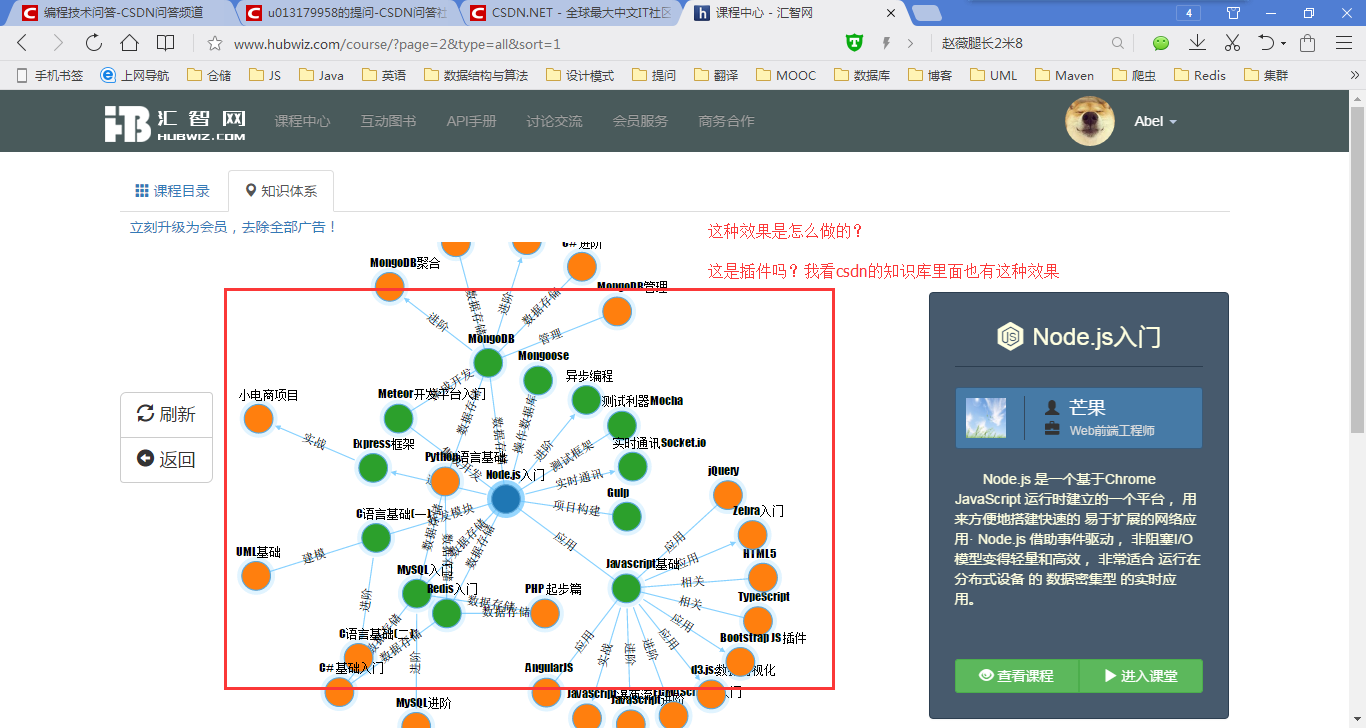Click the 进入课堂 green button
Viewport: 1366px width, 728px height.
1141,676
